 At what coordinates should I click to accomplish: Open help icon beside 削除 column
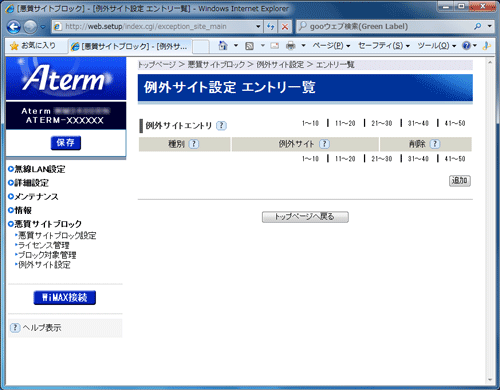(435, 144)
